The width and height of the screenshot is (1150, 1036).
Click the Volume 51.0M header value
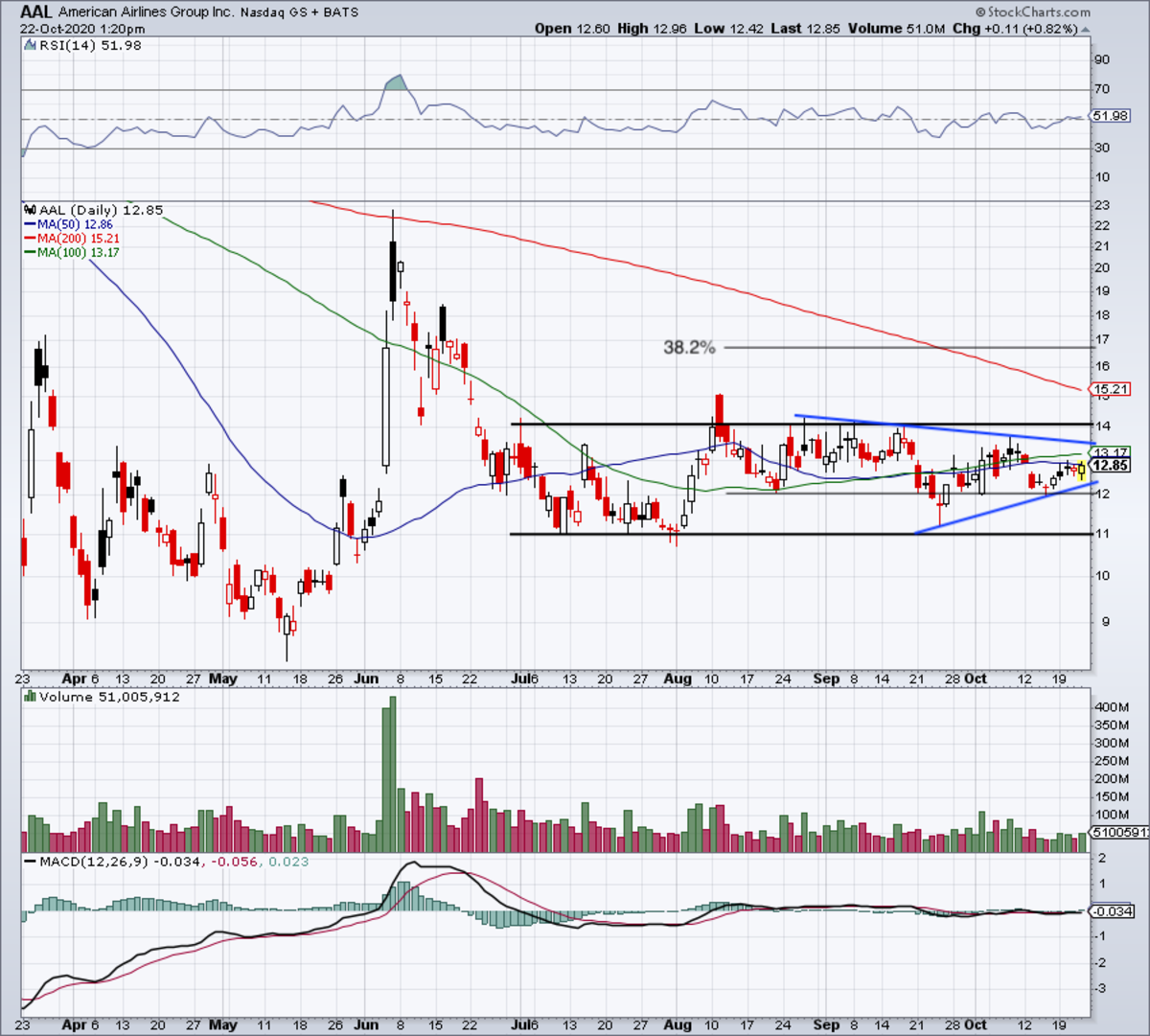pos(895,28)
